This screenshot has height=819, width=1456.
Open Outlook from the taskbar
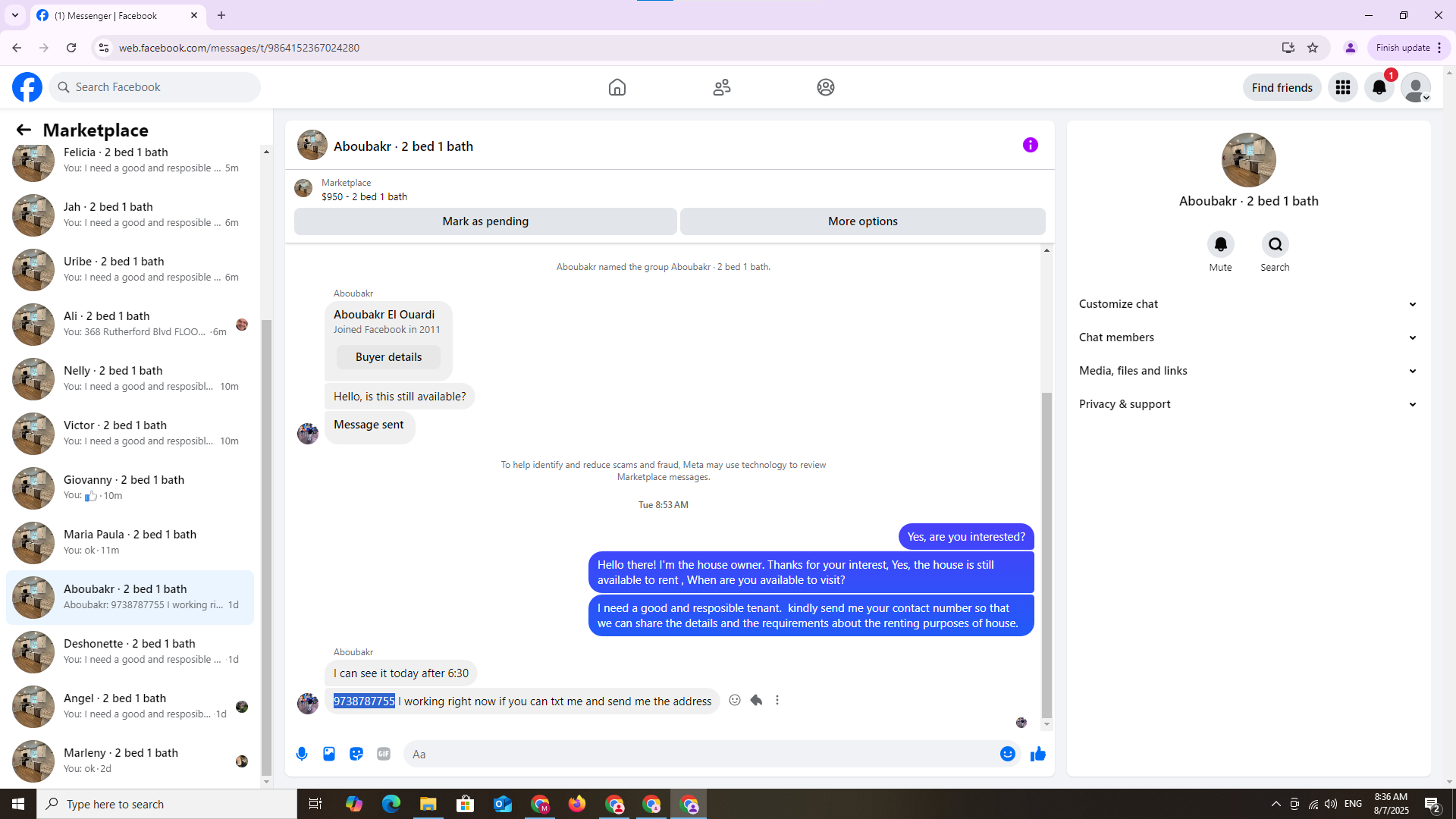click(x=503, y=804)
